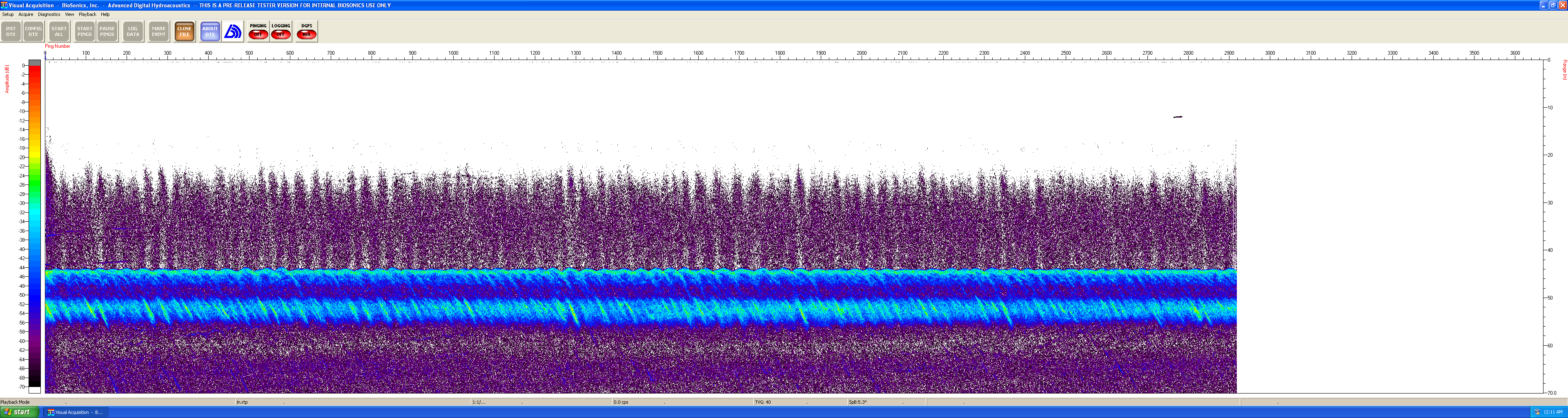1568x418 pixels.
Task: Click "1:1/..." in status bar
Action: (479, 402)
